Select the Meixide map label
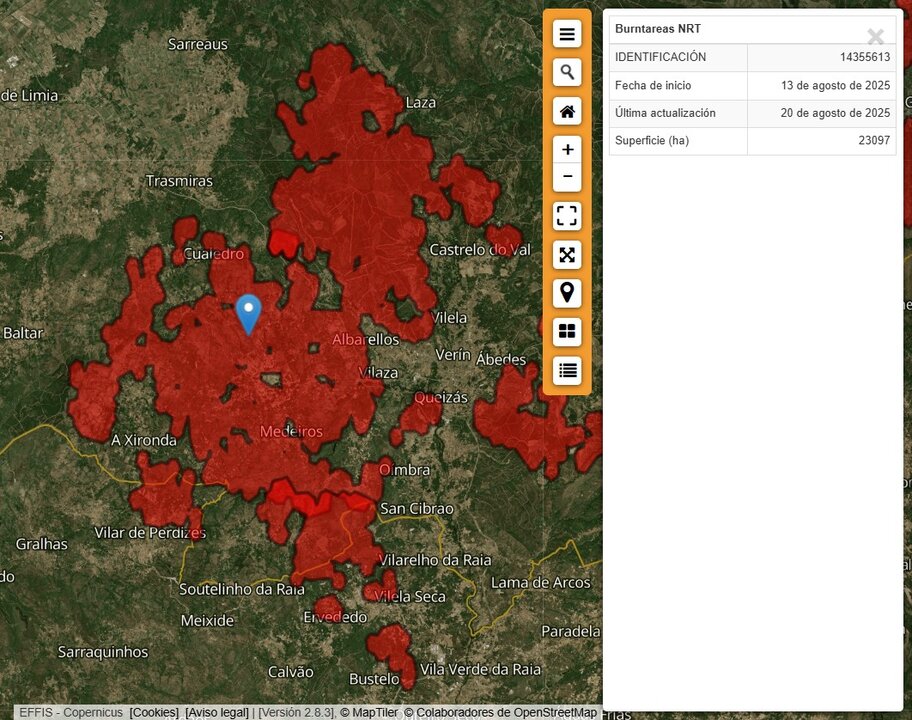This screenshot has width=912, height=720. (x=207, y=621)
